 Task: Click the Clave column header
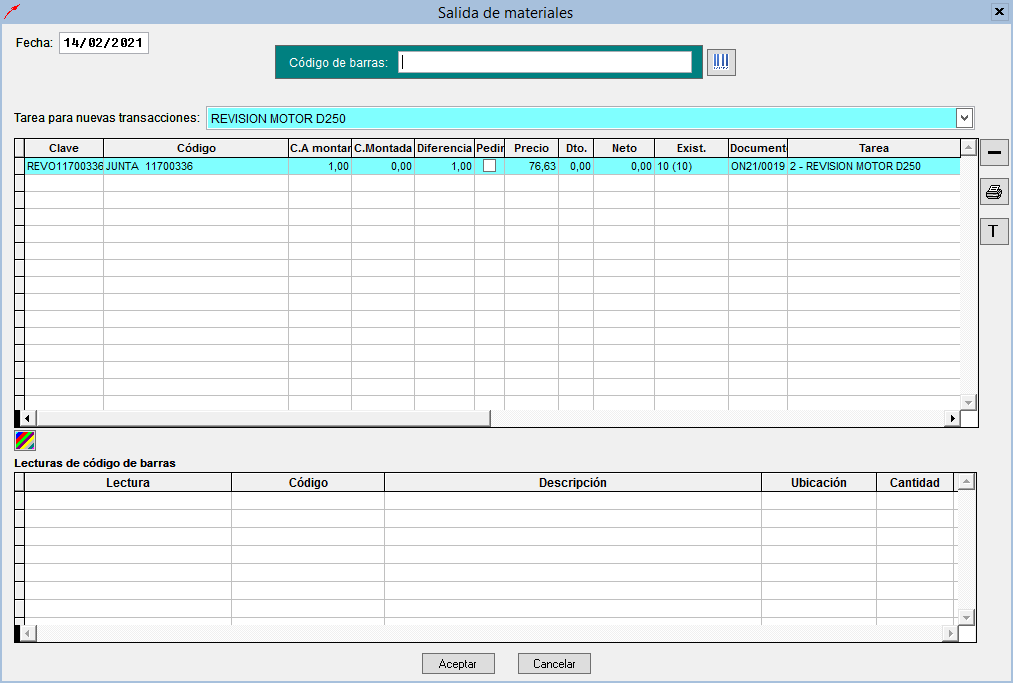[64, 148]
